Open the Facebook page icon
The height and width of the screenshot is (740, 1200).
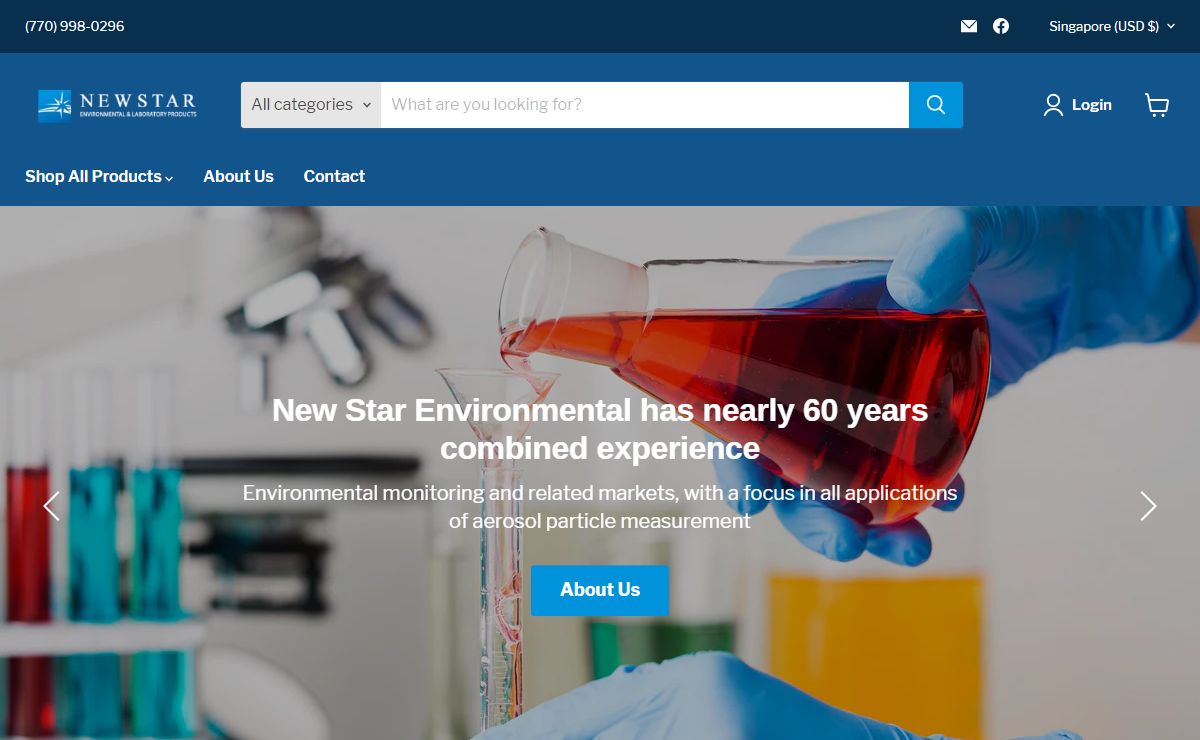(x=1001, y=26)
